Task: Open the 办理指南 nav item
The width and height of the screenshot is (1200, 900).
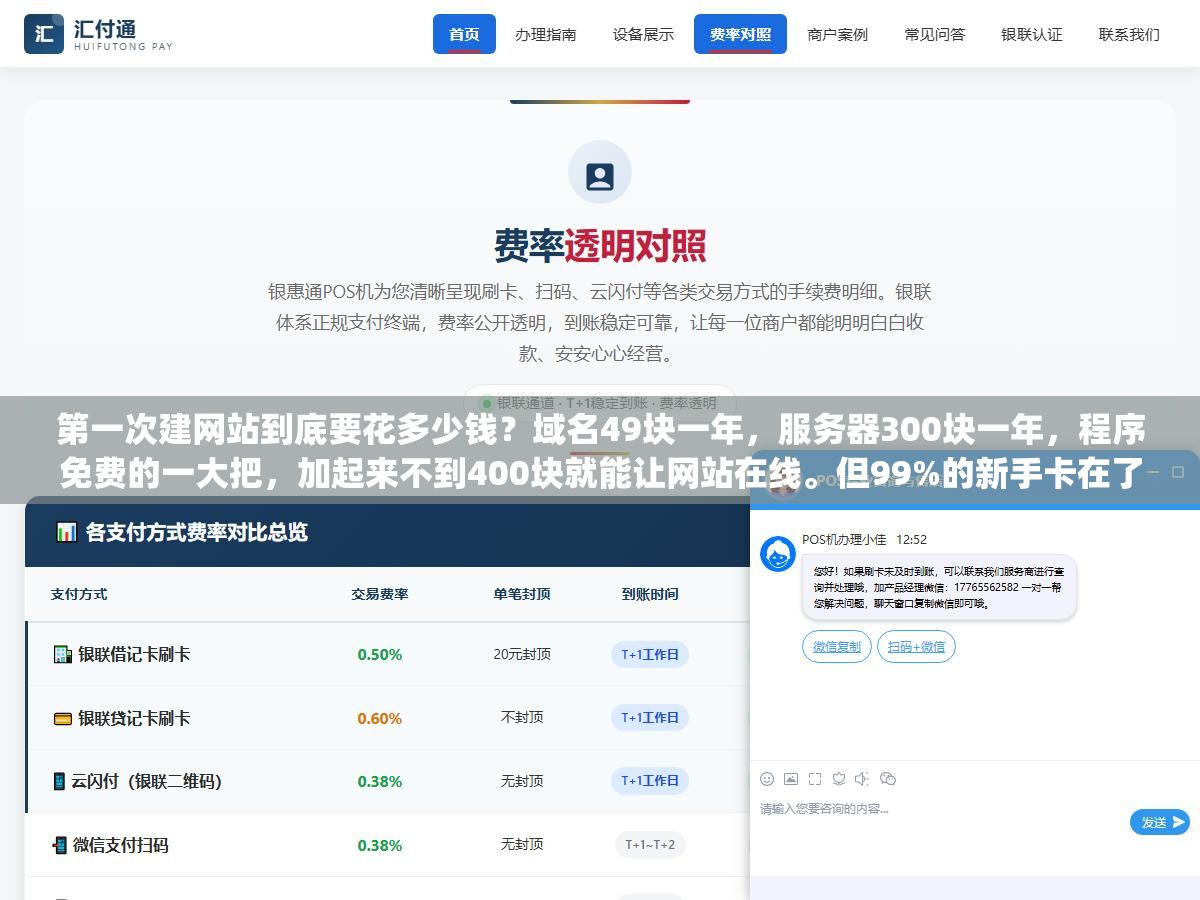Action: pyautogui.click(x=546, y=34)
